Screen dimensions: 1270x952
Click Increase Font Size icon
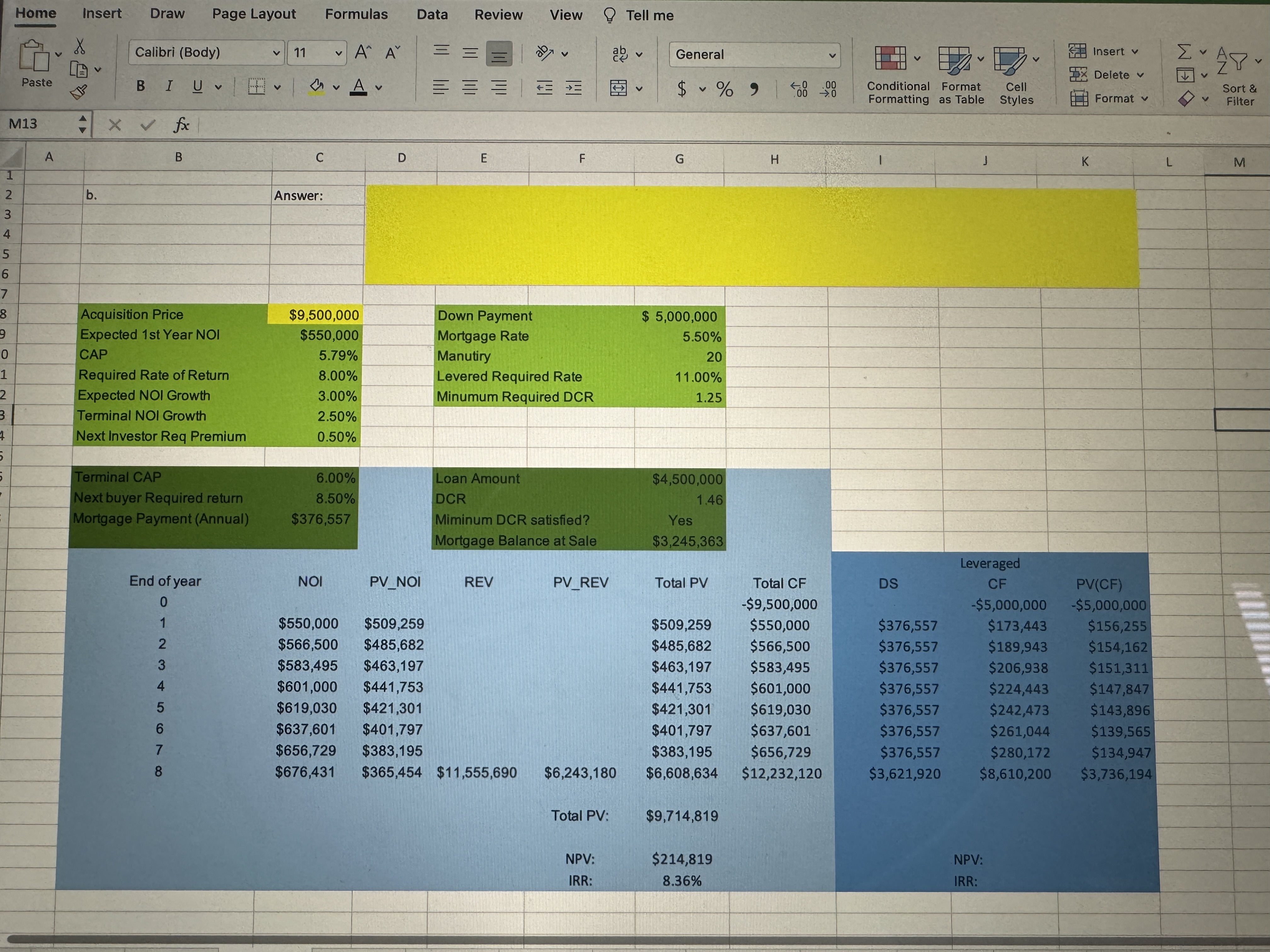(362, 52)
